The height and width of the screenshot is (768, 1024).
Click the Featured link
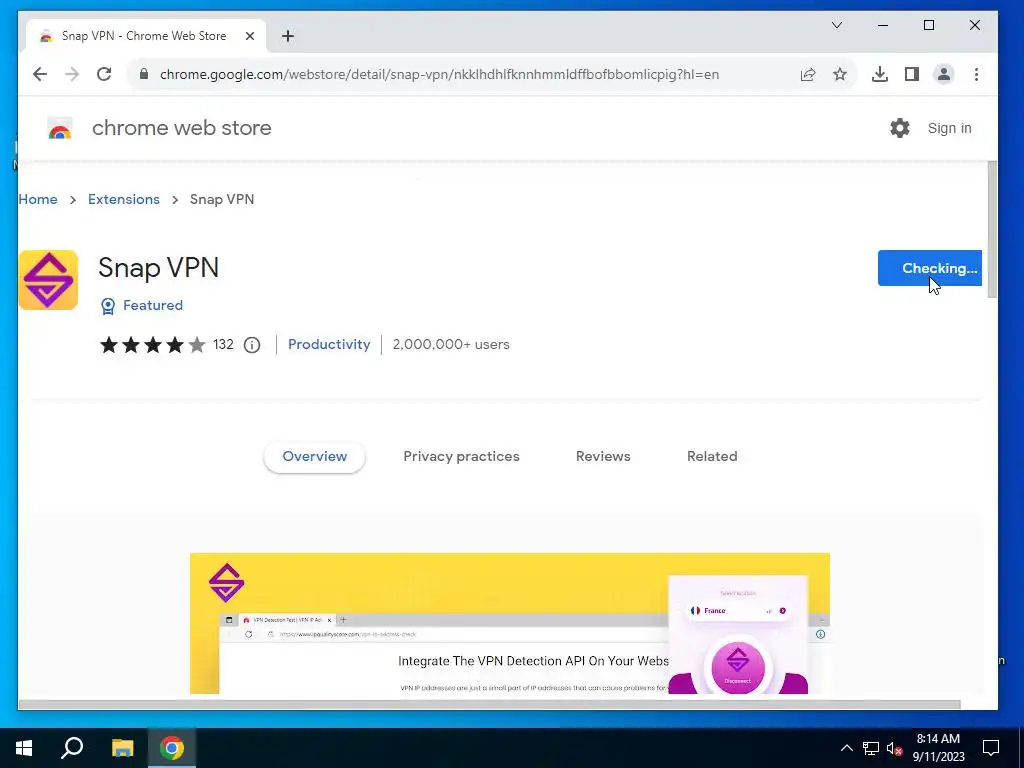(153, 306)
